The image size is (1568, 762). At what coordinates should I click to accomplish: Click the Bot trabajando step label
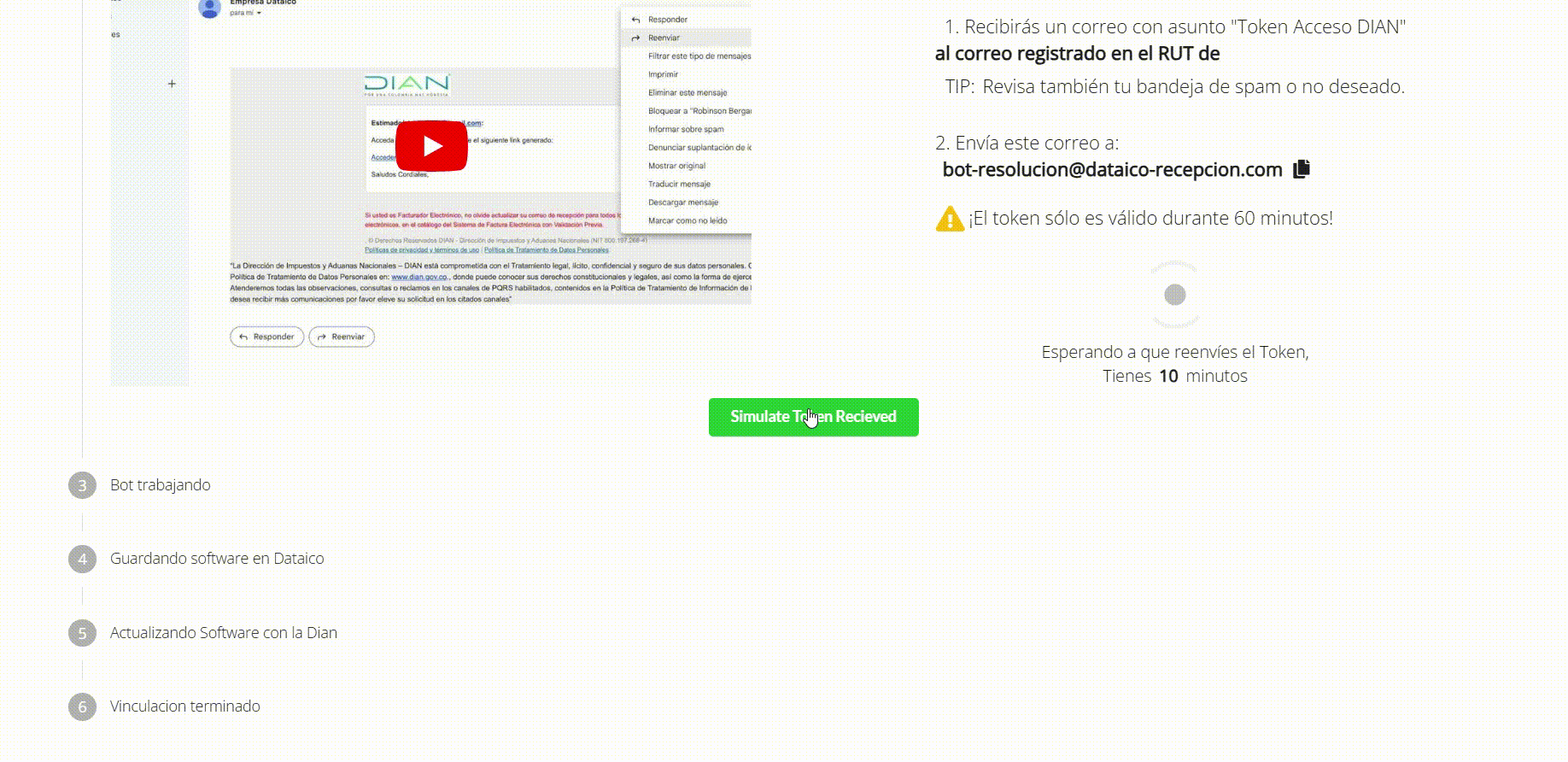[x=161, y=485]
